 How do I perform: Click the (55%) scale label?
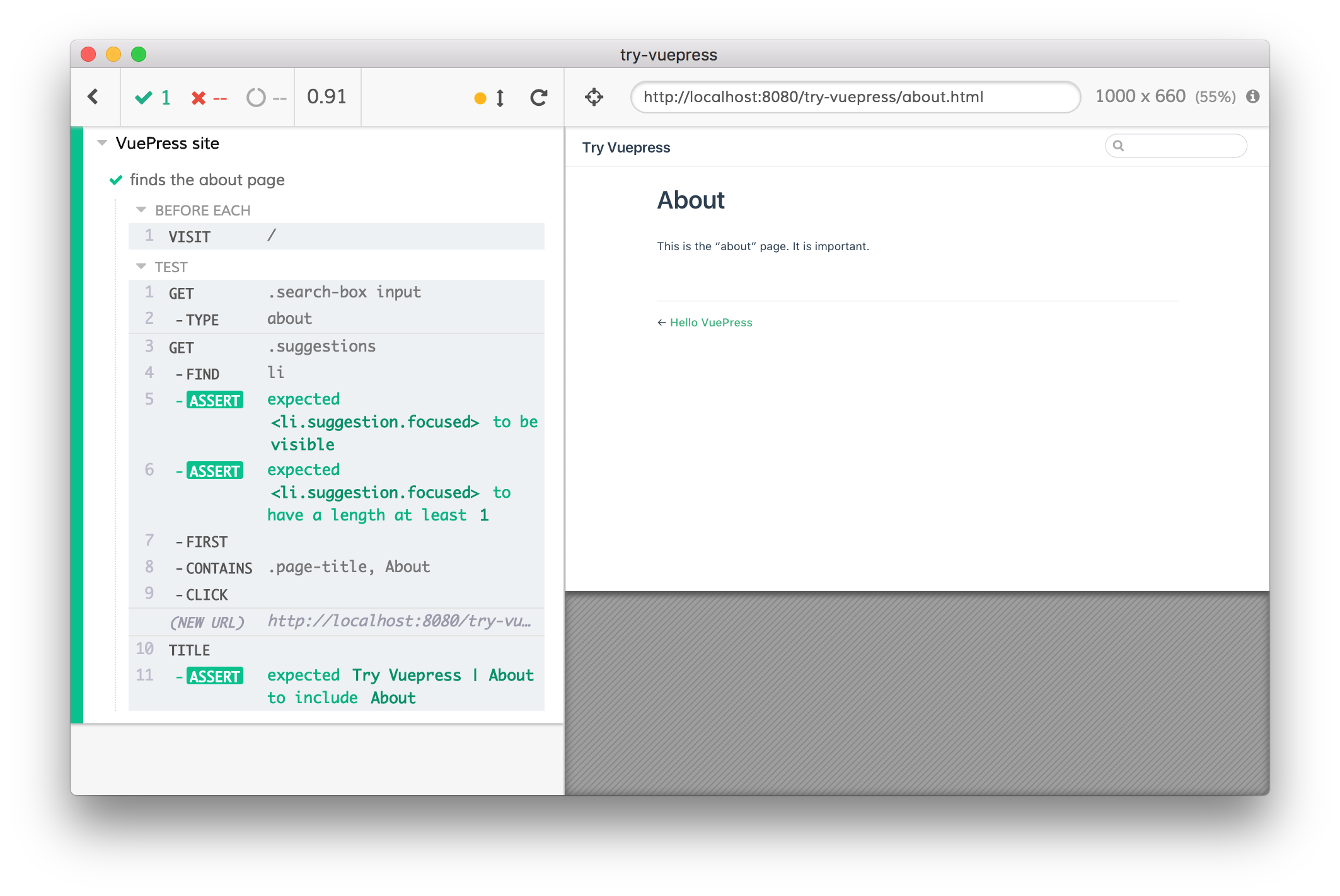1216,97
